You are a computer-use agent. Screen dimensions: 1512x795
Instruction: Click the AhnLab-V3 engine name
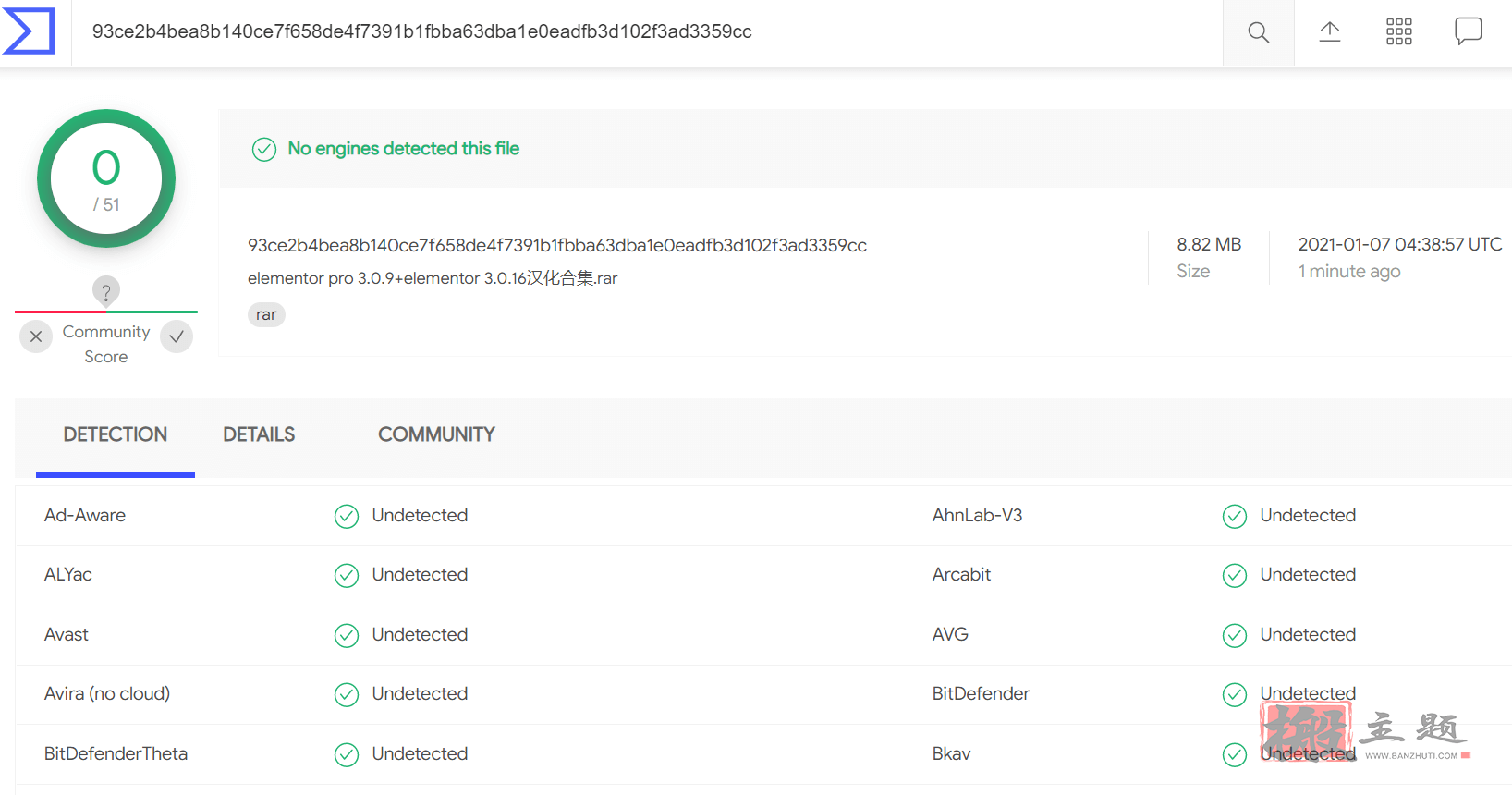pyautogui.click(x=978, y=516)
